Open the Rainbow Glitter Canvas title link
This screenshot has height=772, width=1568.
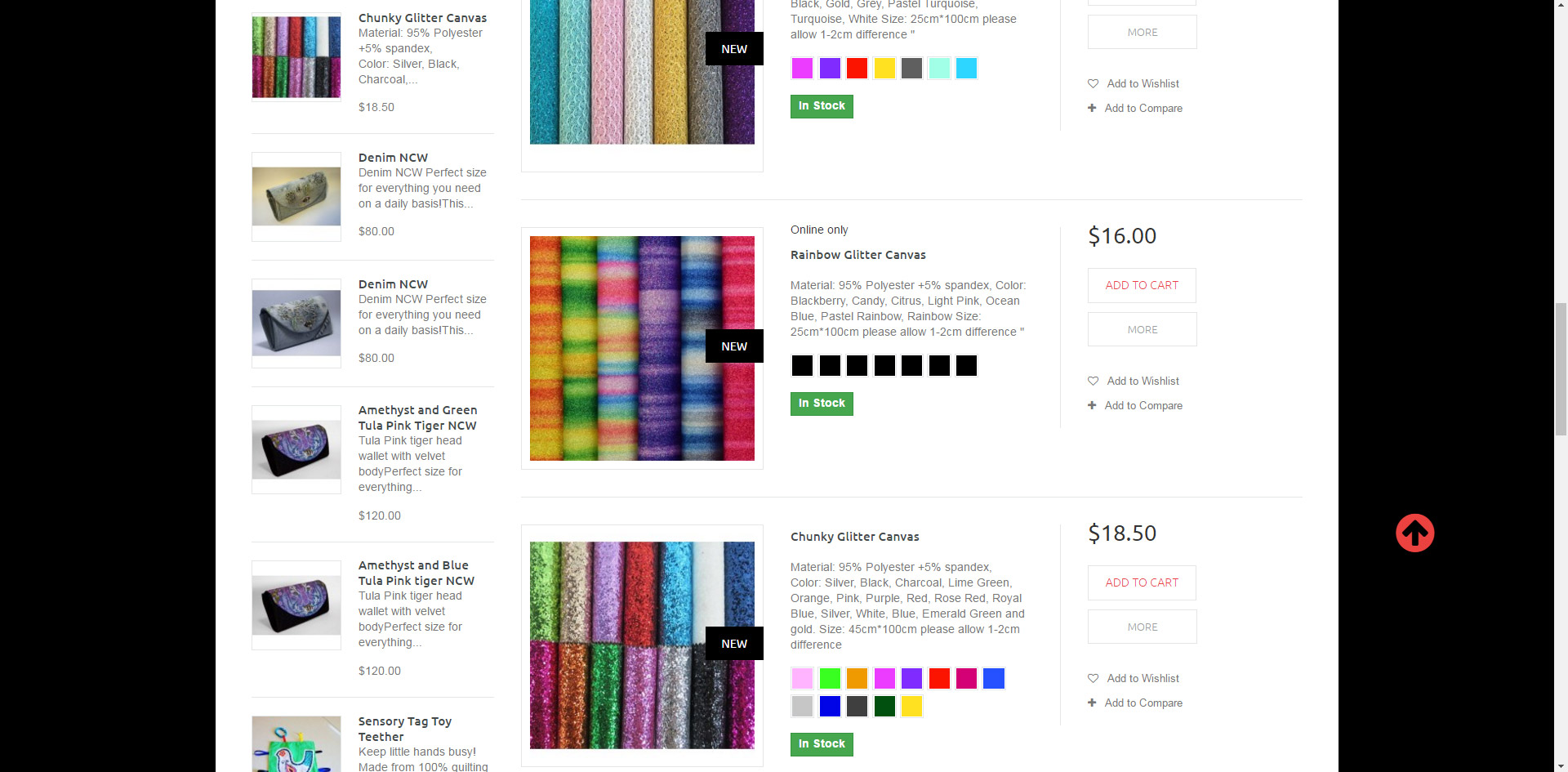point(857,255)
